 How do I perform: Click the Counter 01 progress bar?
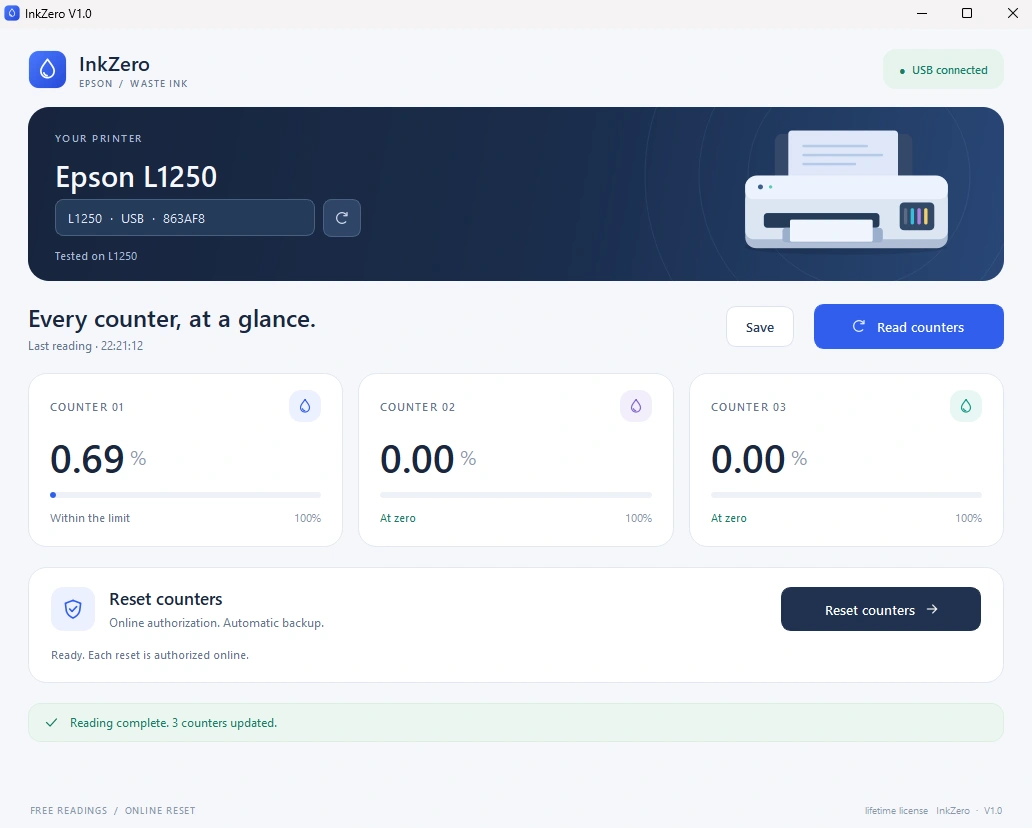(x=186, y=495)
